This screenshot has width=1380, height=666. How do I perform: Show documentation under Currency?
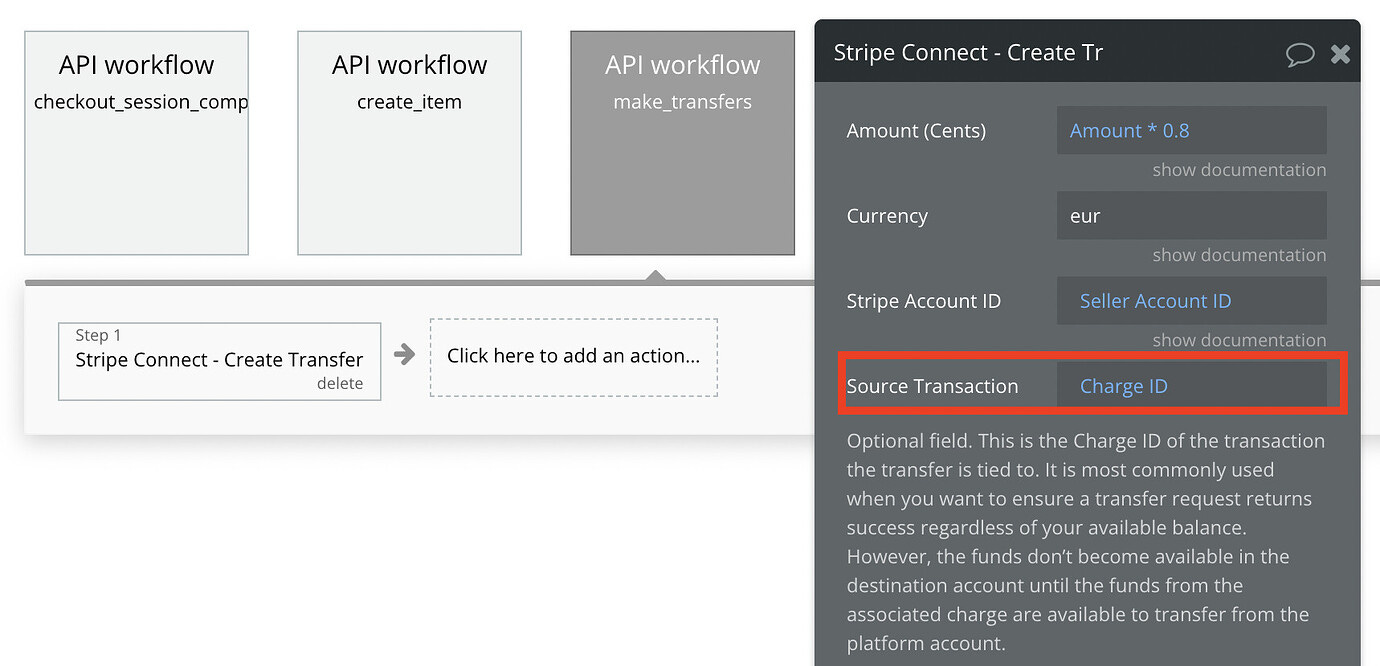click(1239, 255)
